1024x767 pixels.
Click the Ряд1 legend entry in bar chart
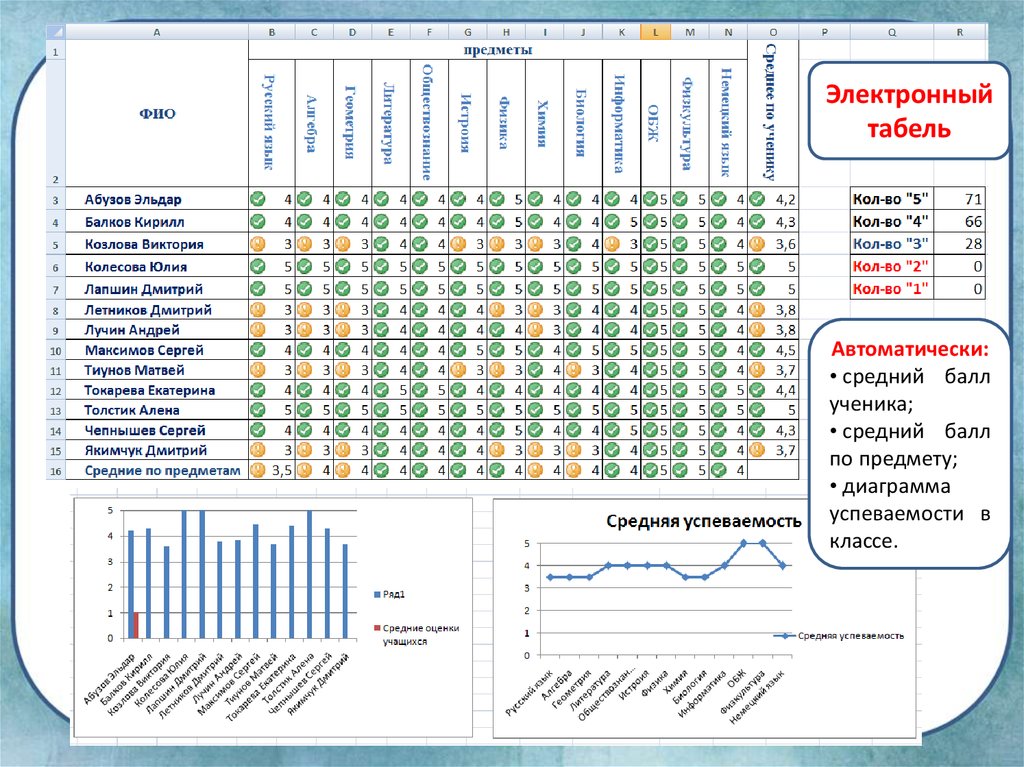click(389, 594)
